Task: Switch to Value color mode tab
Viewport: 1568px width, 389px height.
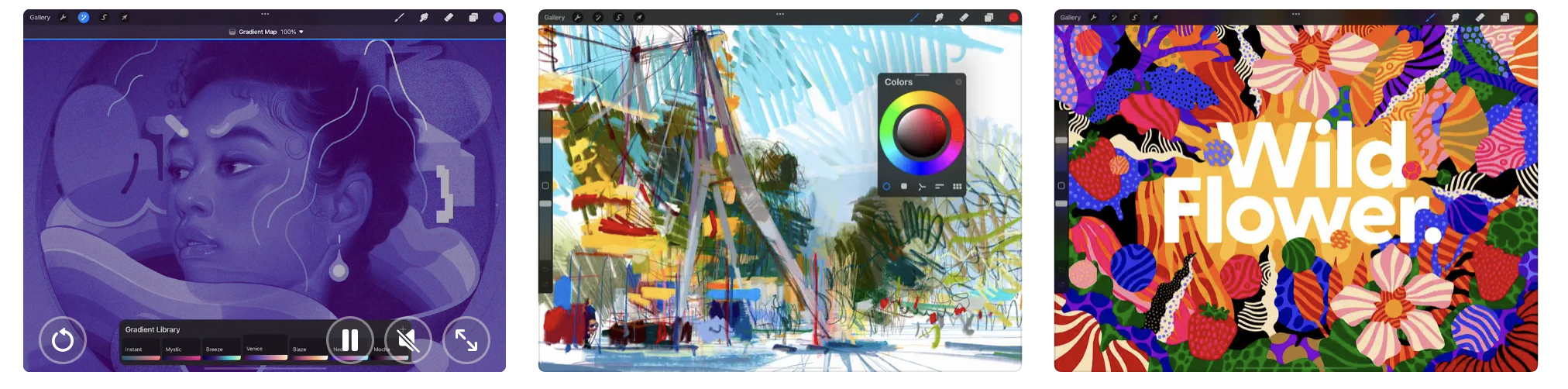Action: [x=939, y=186]
